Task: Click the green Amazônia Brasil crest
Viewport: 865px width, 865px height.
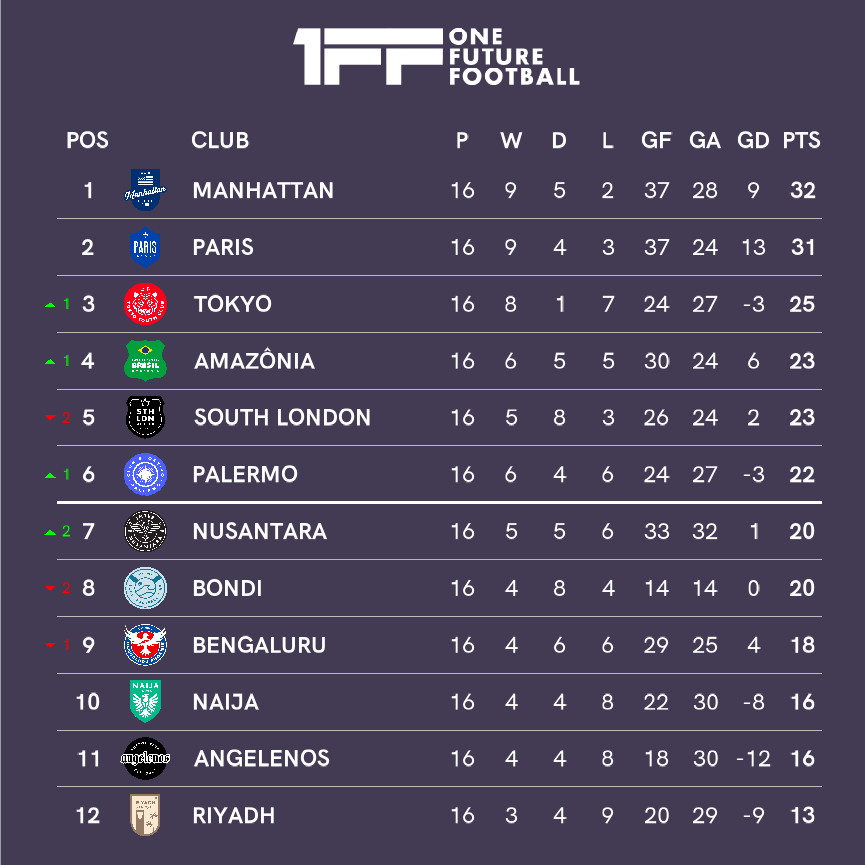Action: click(x=145, y=360)
